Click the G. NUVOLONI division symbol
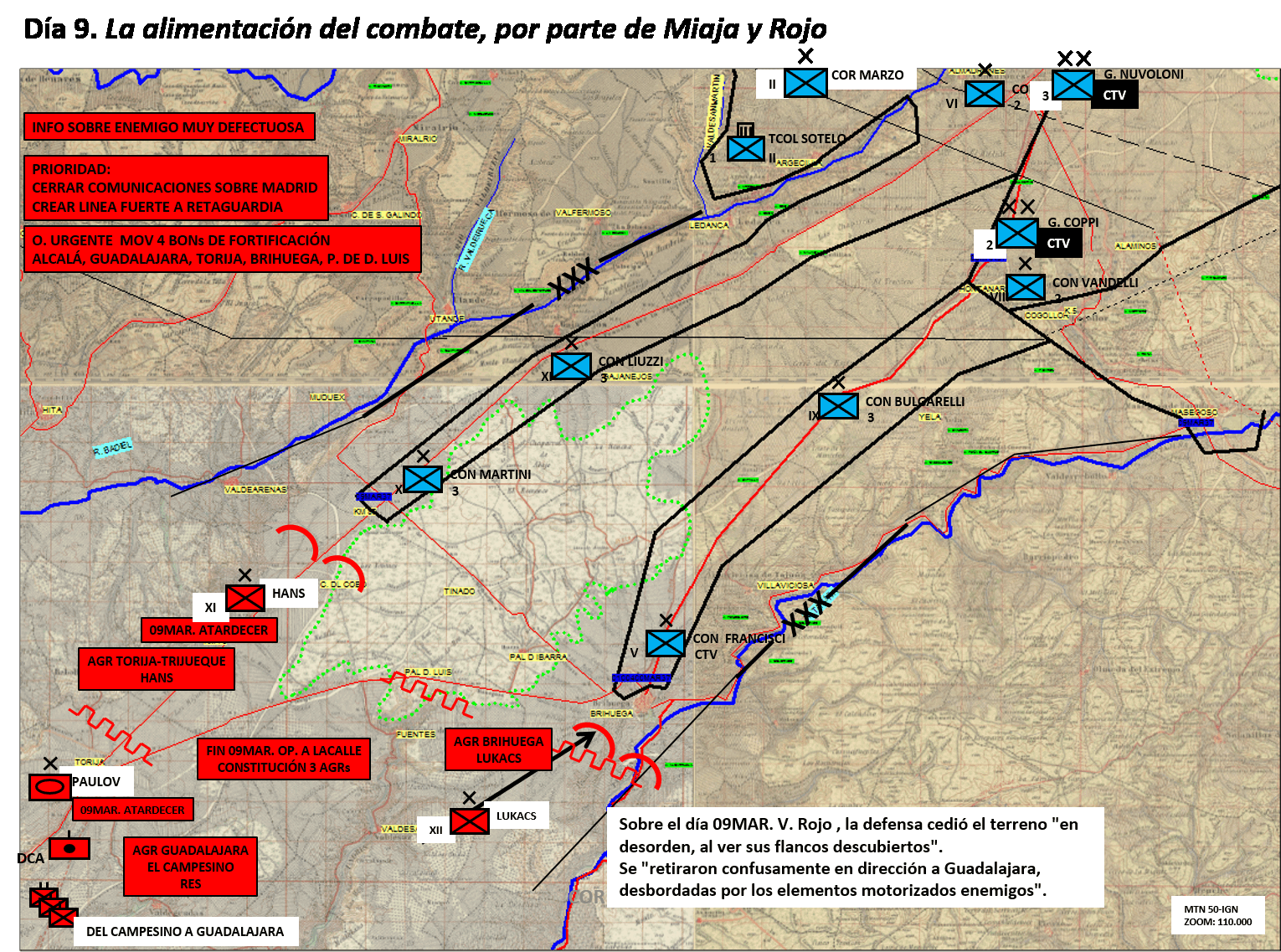1281x952 pixels. [x=1073, y=85]
